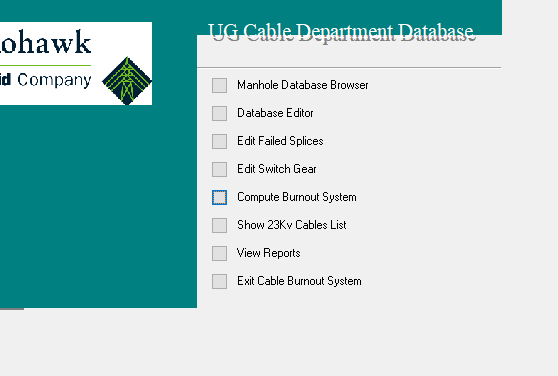Click the square button for Edit Switch Gear
The image size is (558, 376).
tap(219, 169)
